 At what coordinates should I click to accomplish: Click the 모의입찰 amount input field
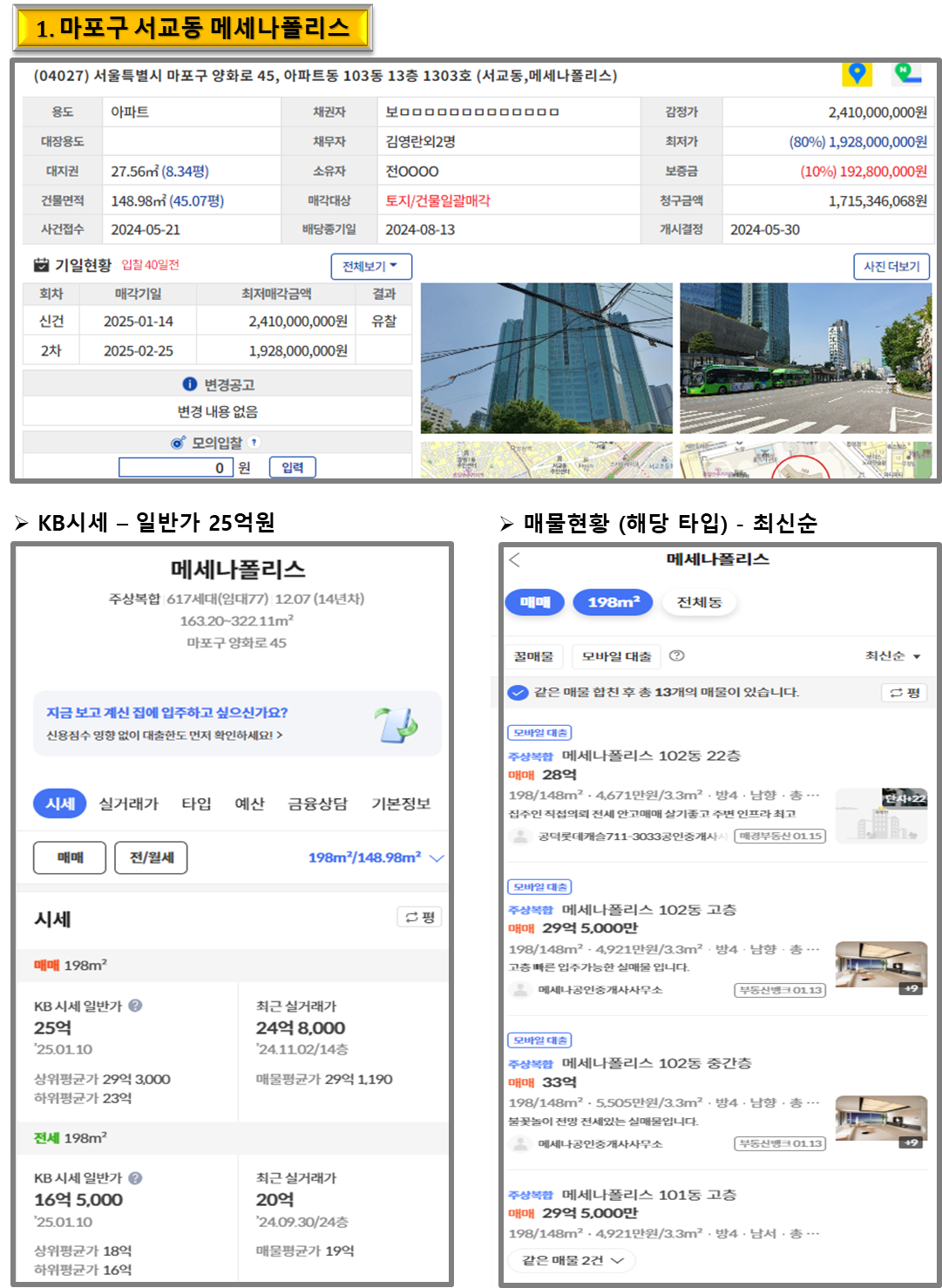click(x=176, y=468)
